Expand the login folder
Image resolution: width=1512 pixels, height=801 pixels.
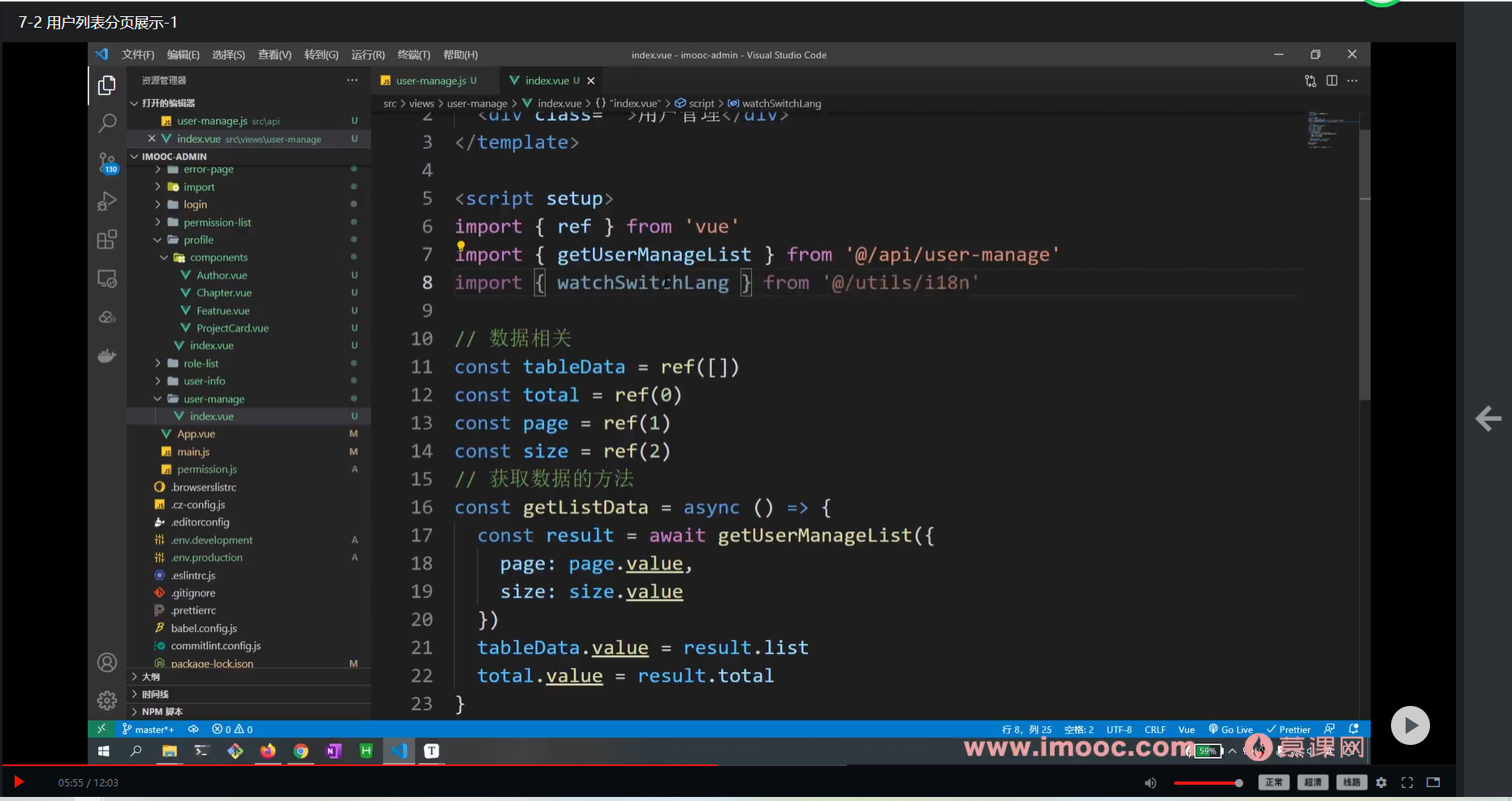coord(195,205)
